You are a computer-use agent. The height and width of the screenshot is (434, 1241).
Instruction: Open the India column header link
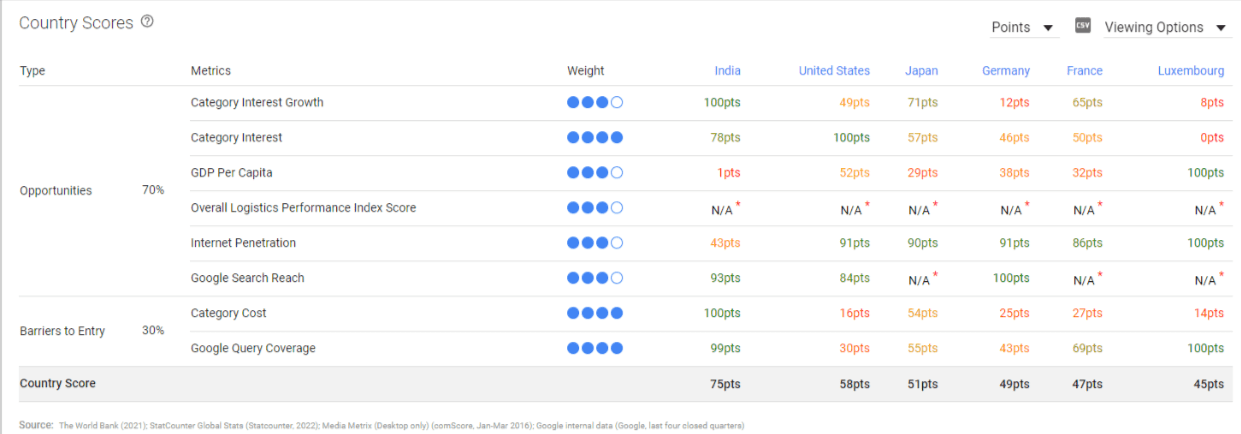coord(727,71)
